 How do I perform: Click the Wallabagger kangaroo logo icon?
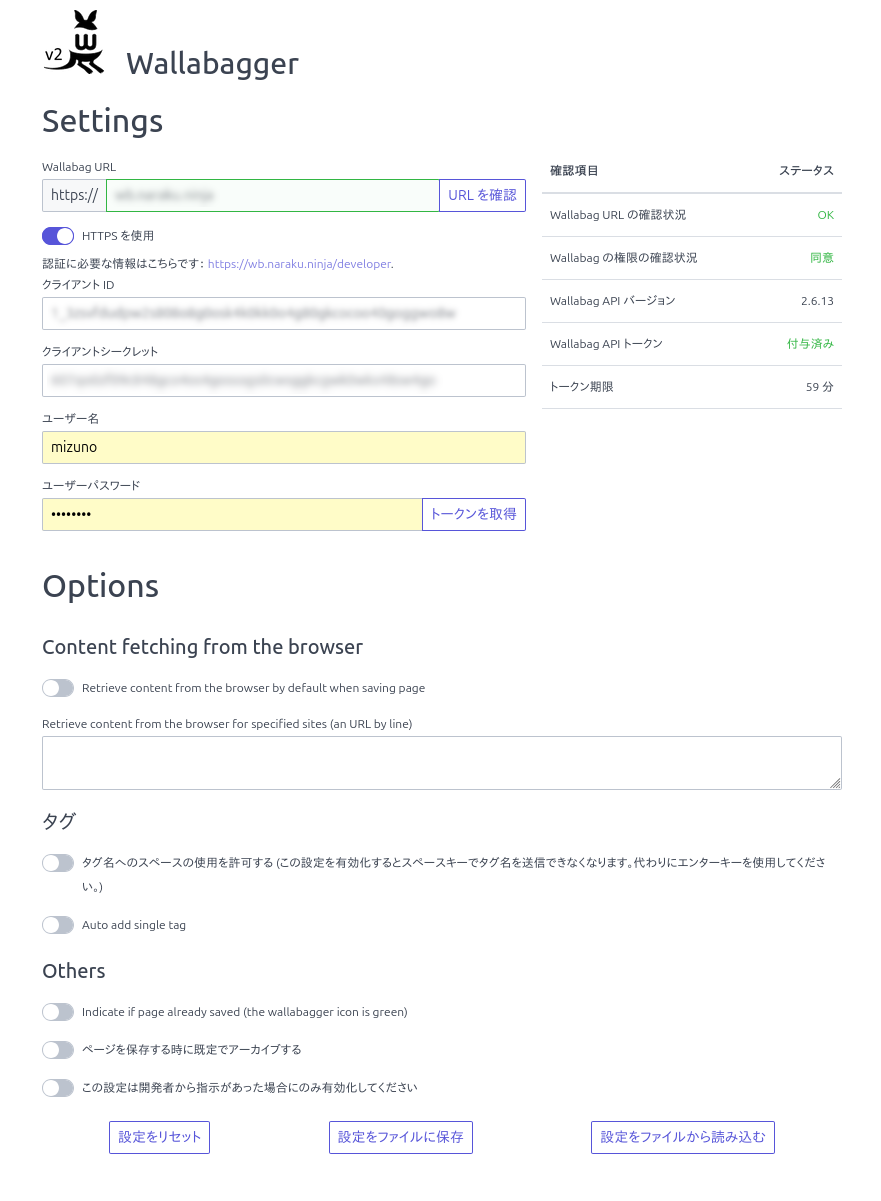pyautogui.click(x=75, y=45)
